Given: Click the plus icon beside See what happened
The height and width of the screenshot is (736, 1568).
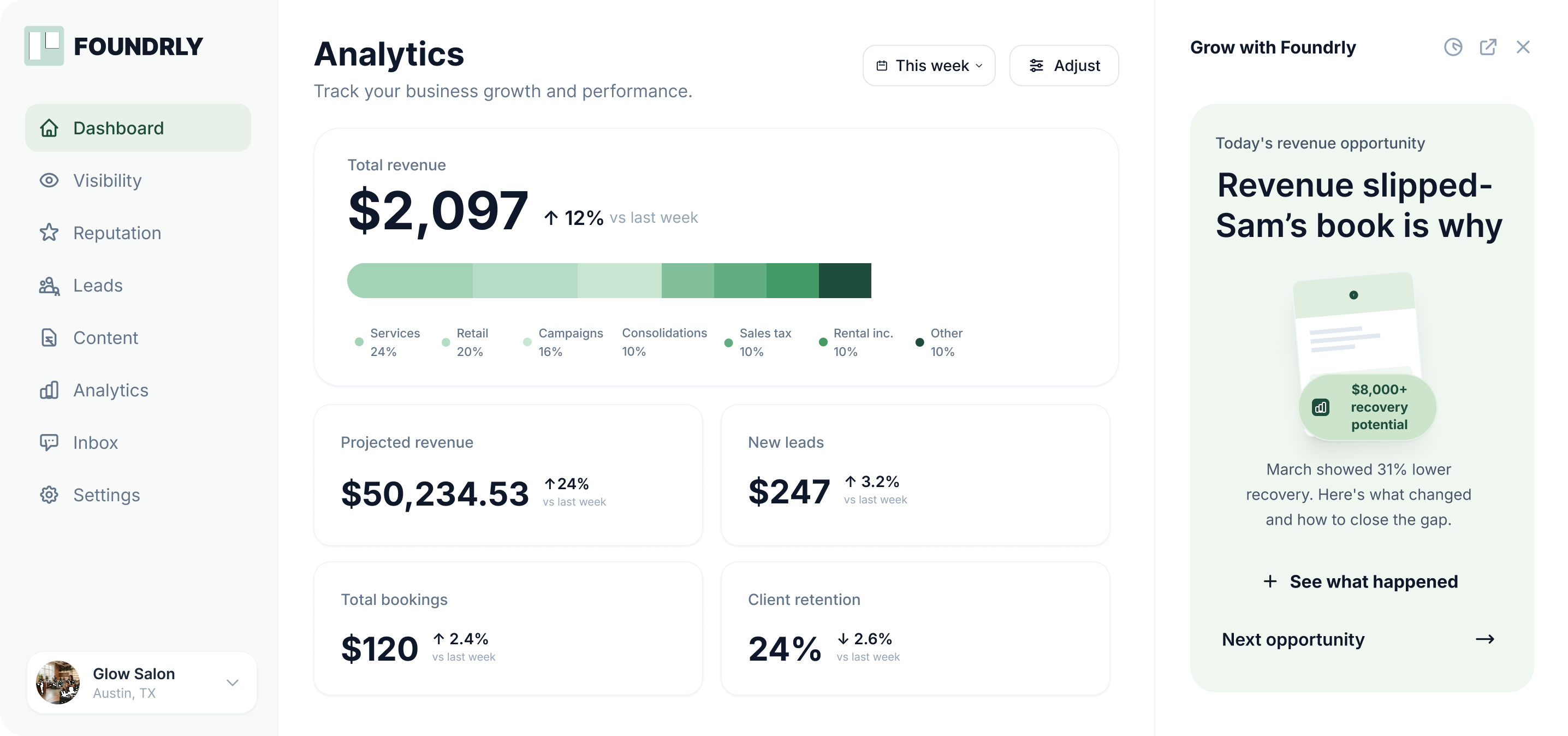Looking at the screenshot, I should coord(1270,581).
